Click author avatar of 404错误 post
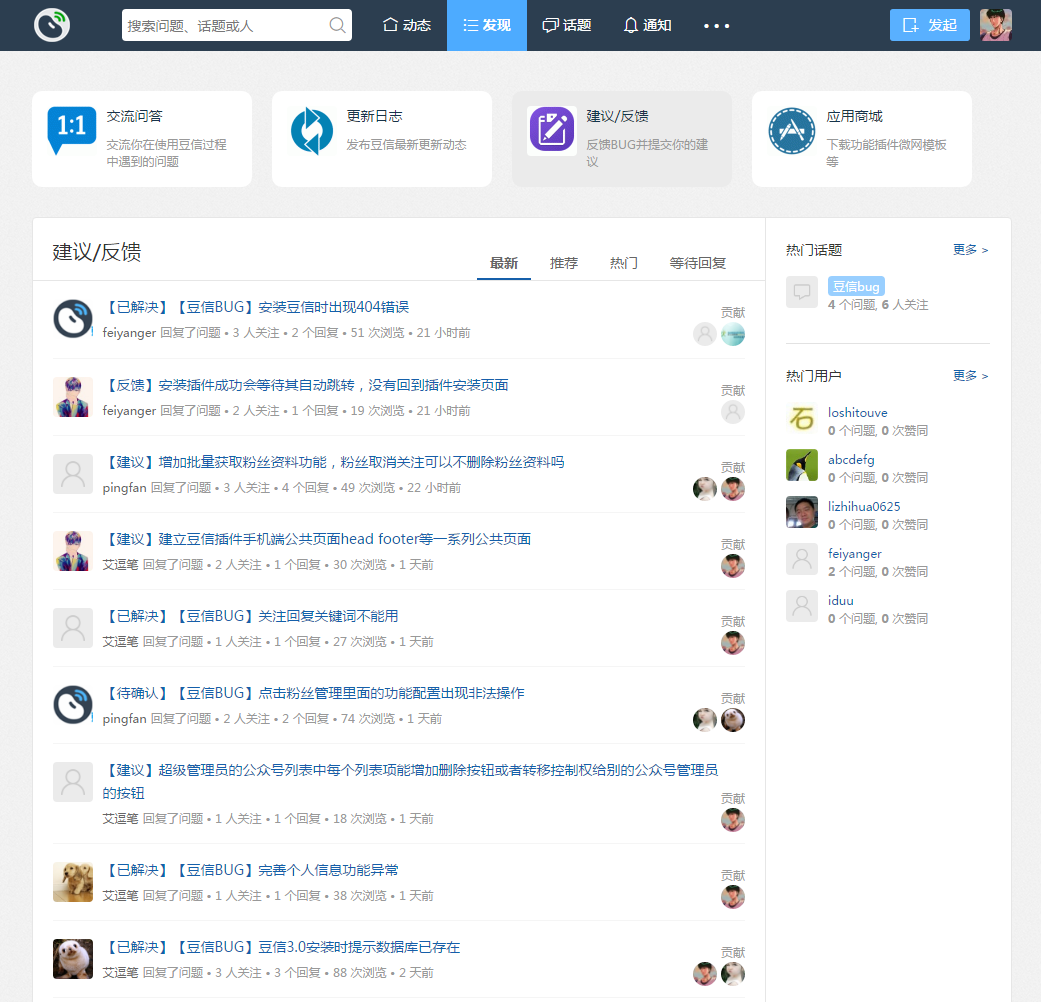The height and width of the screenshot is (1002, 1041). [72, 319]
